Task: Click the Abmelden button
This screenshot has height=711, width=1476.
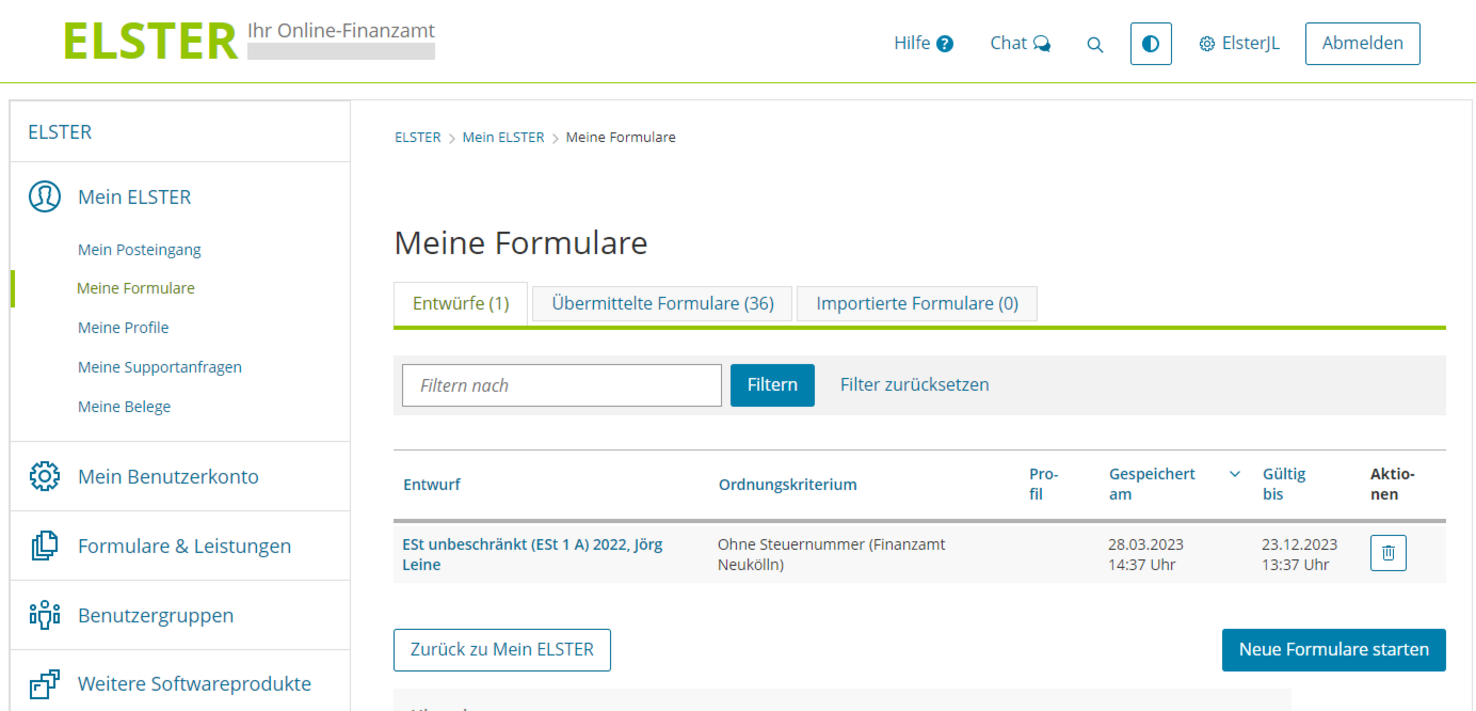Action: pos(1362,43)
